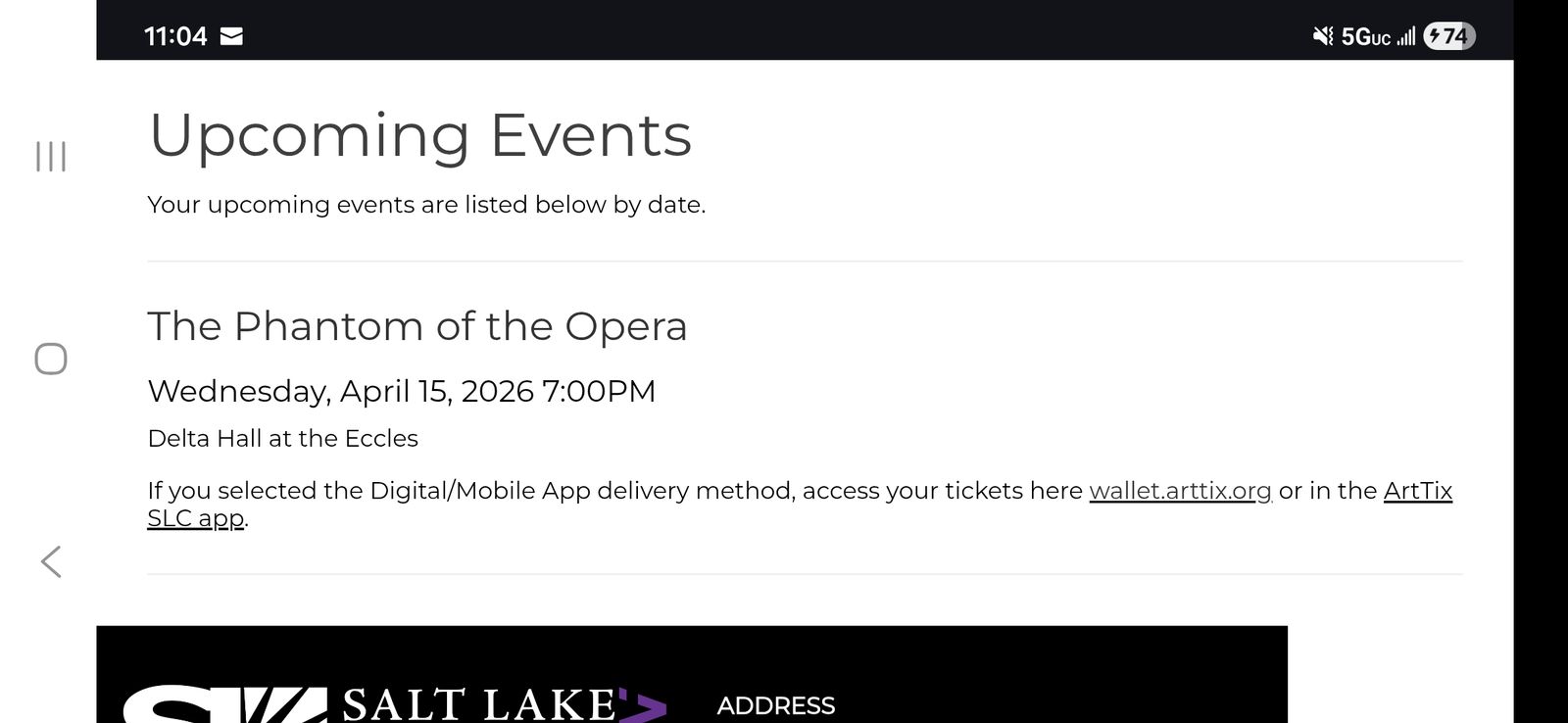
Task: Click the SALT LAKE wordmark in footer
Action: point(479,705)
